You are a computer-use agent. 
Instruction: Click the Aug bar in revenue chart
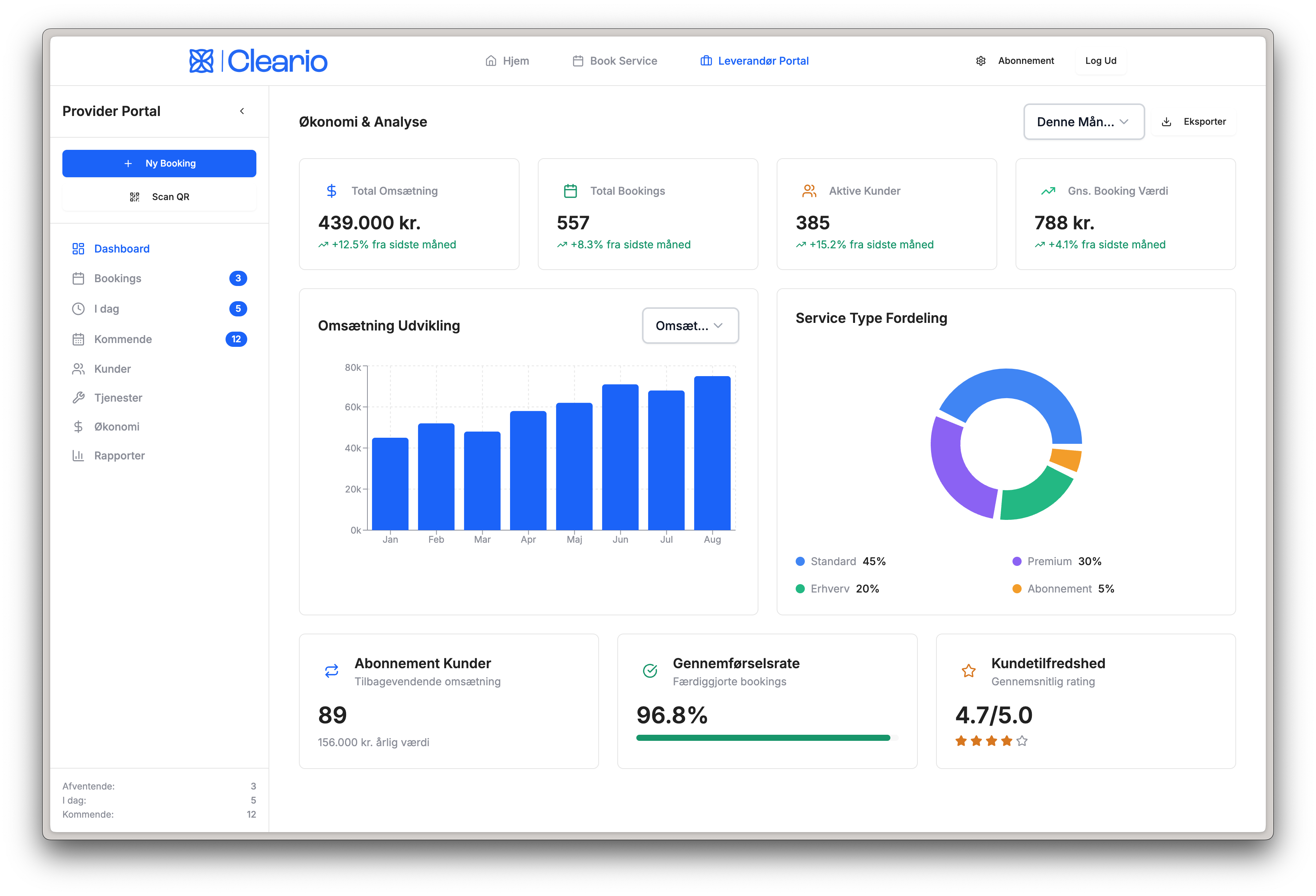(712, 453)
